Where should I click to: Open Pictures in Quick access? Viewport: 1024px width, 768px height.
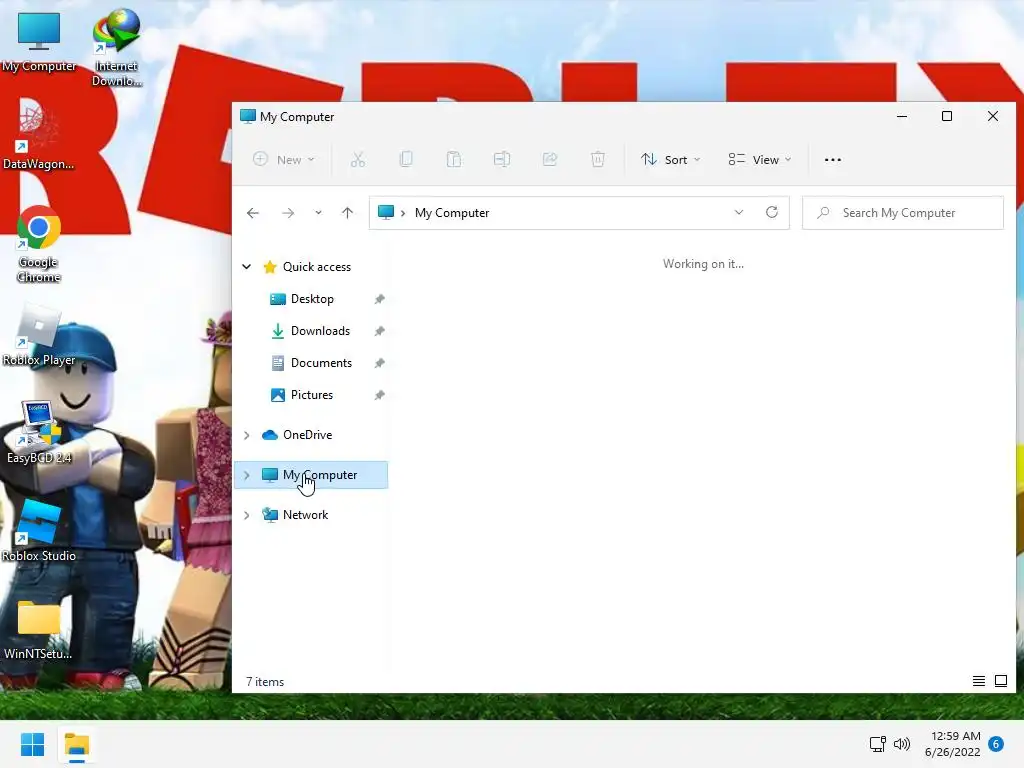pos(312,394)
